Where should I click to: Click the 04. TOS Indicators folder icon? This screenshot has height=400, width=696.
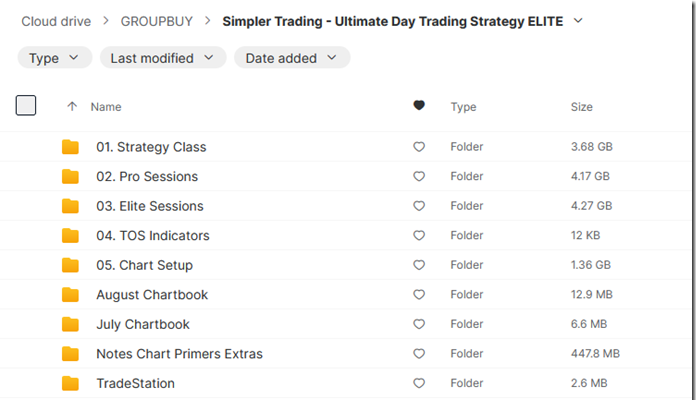70,236
